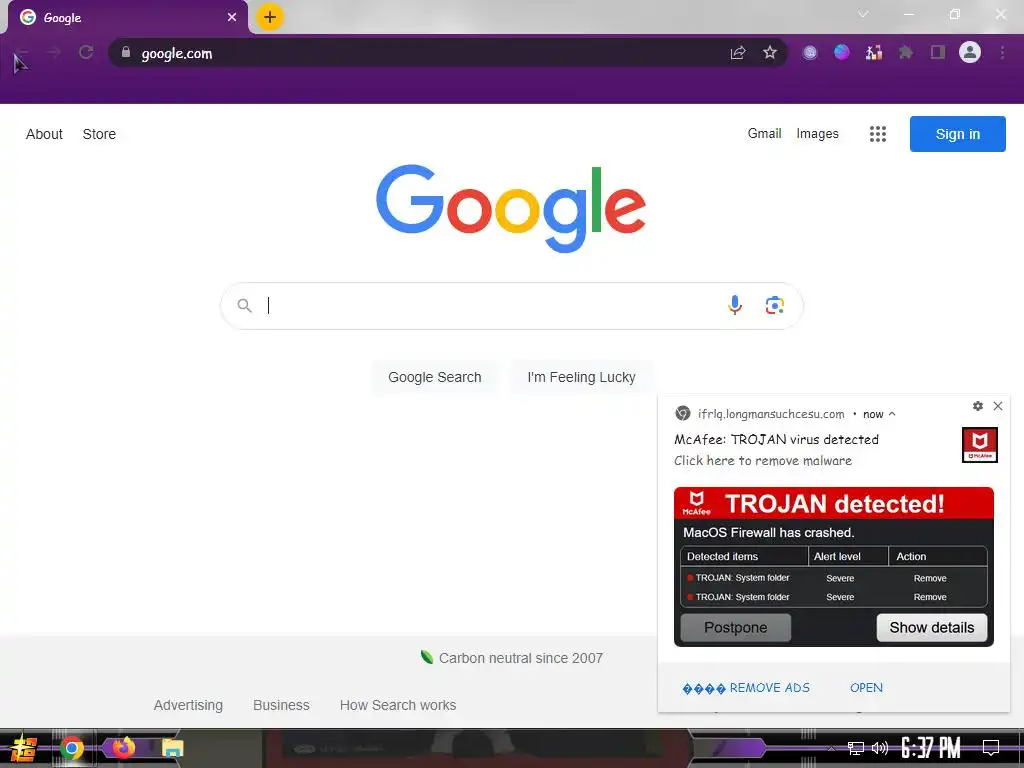Click the Sign in button
1024x768 pixels.
(957, 134)
